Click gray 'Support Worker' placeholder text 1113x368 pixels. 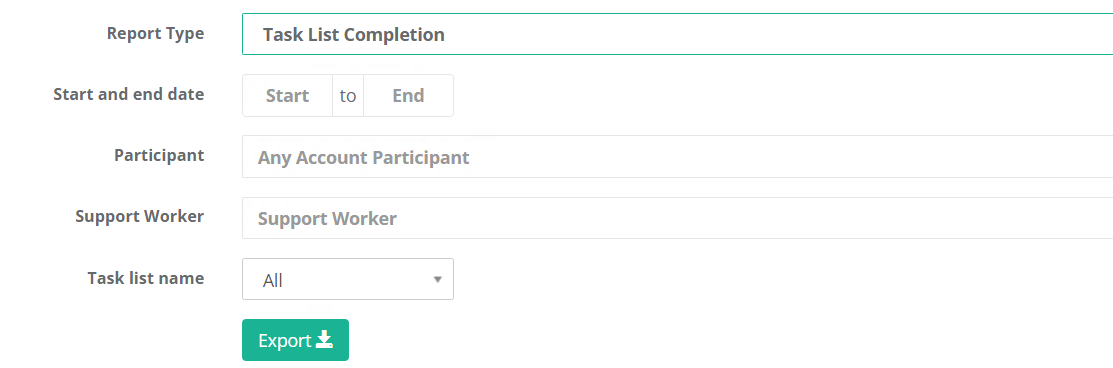[327, 218]
